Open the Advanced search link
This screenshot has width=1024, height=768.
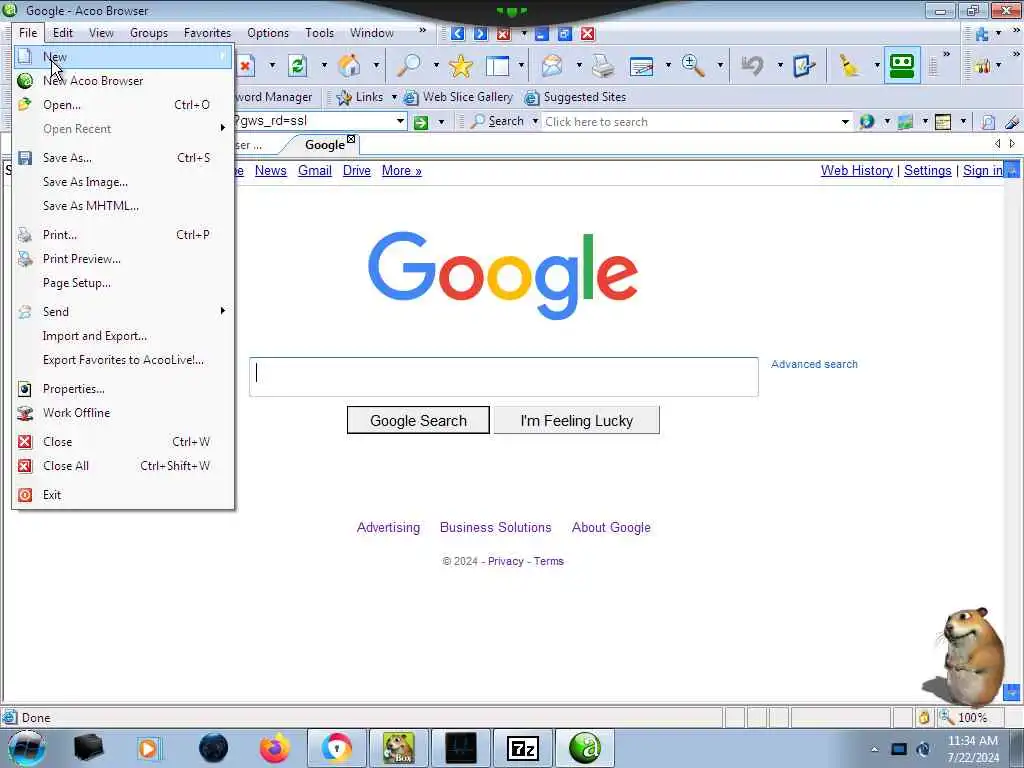(814, 364)
